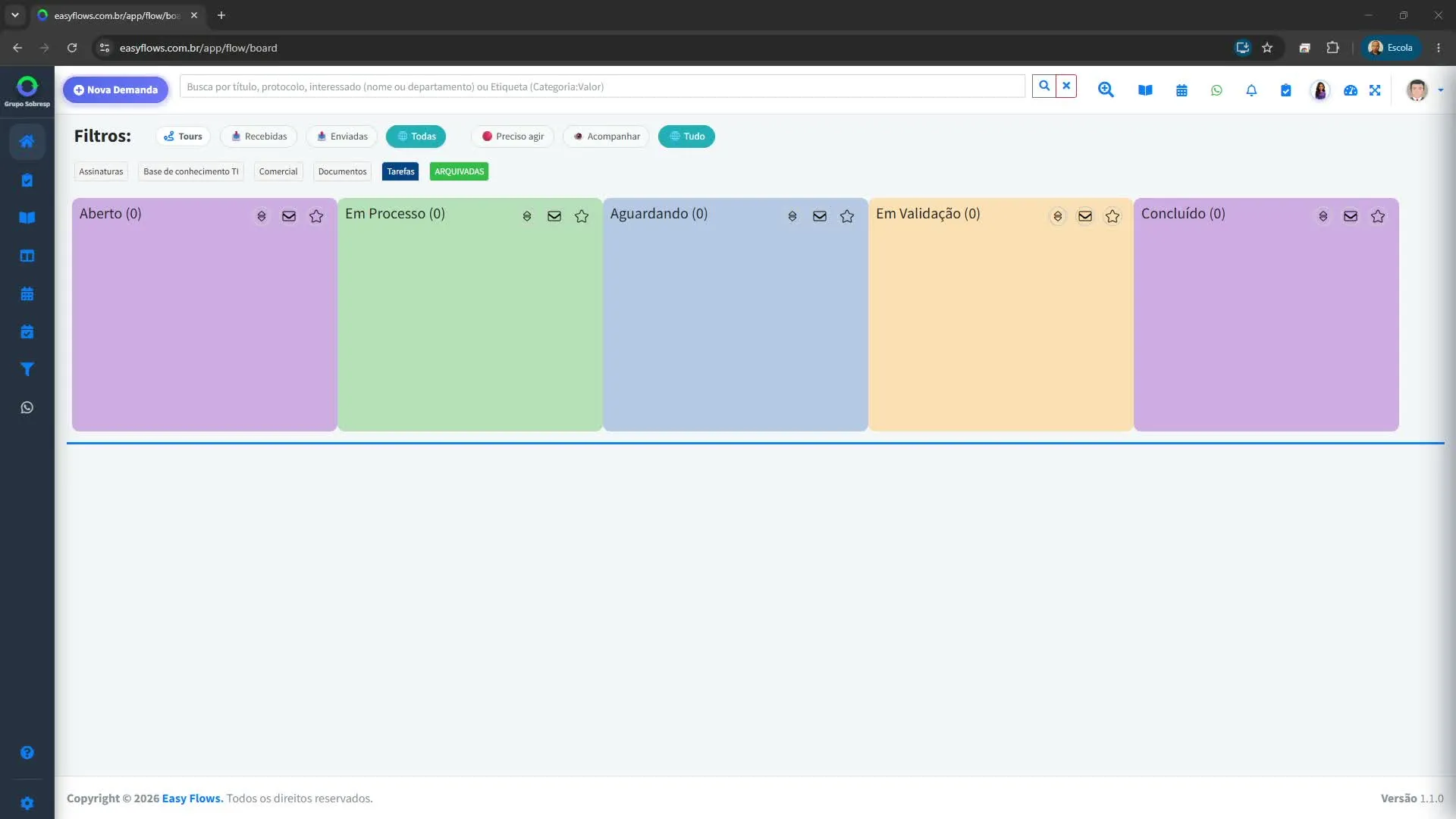Open the calendar-check icon in sidebar
1456x819 pixels.
coord(27,331)
